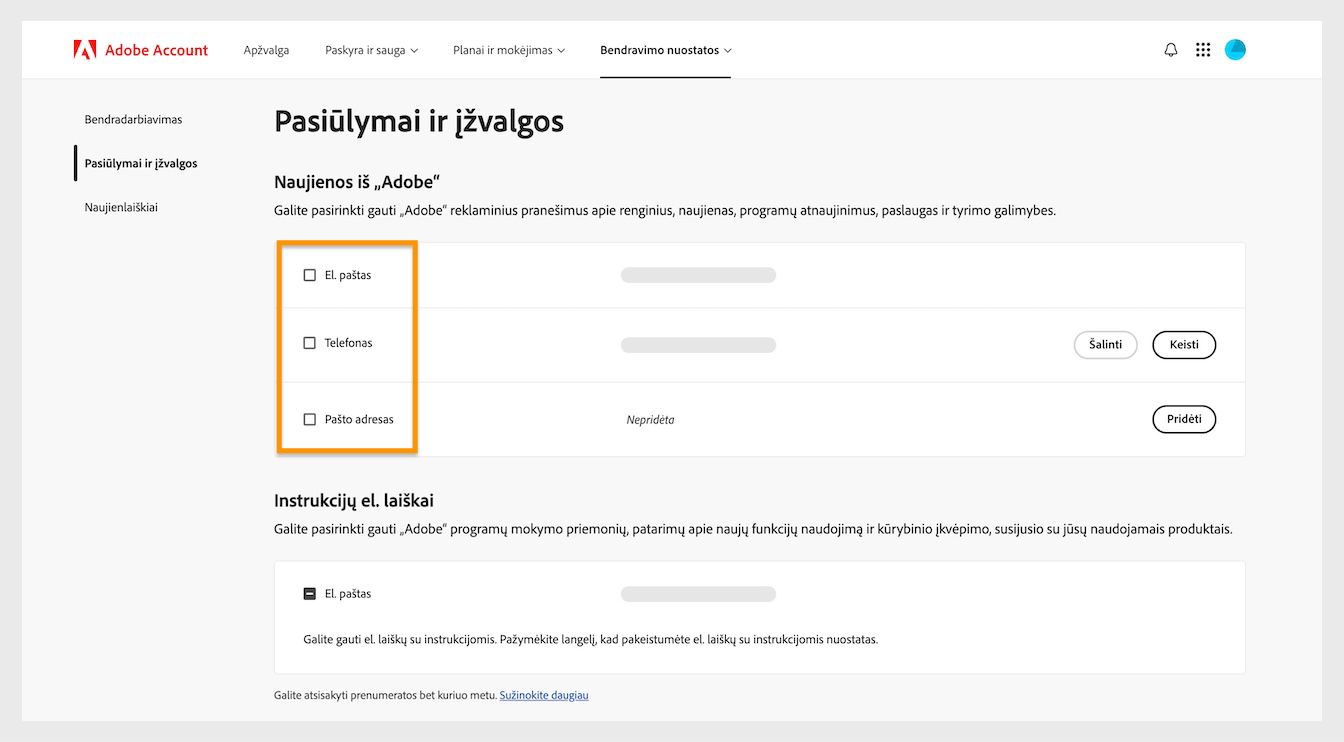
Task: Open the Adobe app launcher grid icon
Action: [x=1203, y=49]
